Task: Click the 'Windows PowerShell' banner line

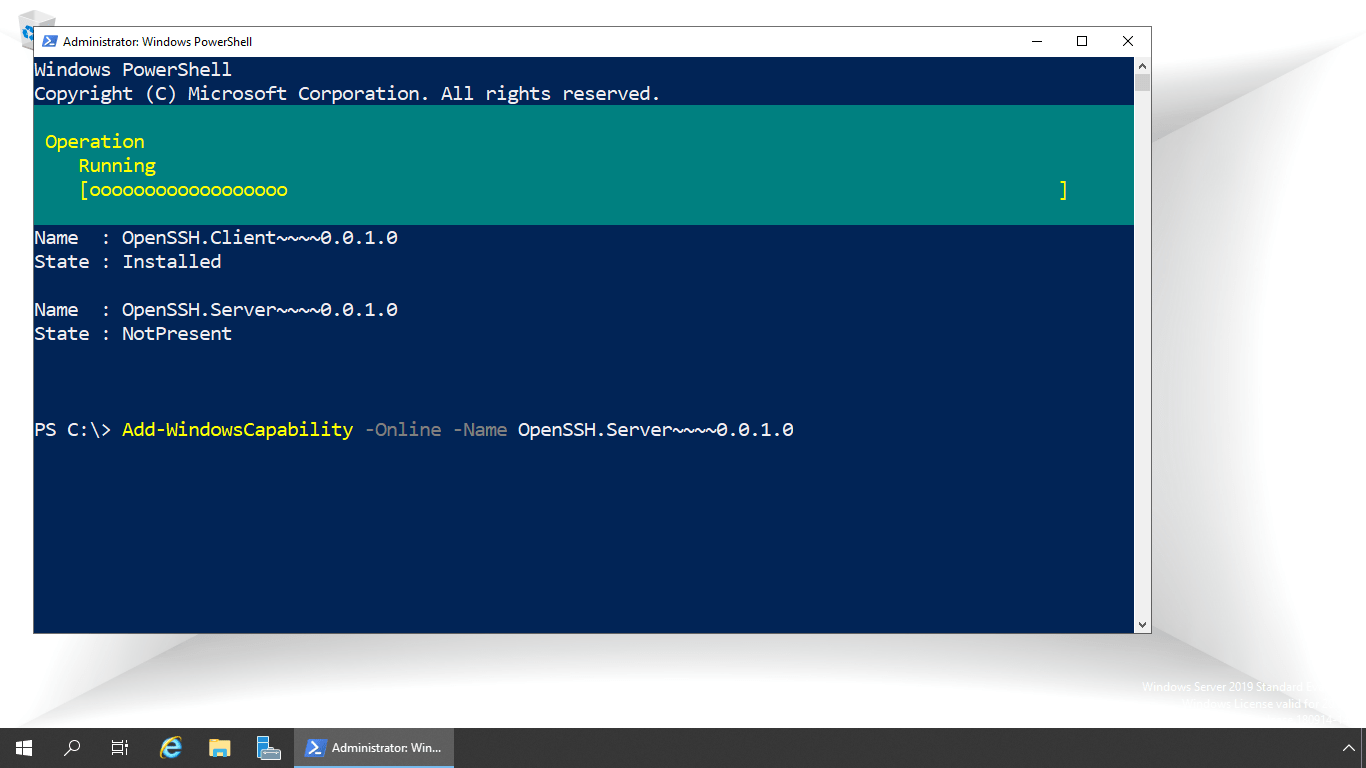Action: [x=133, y=70]
